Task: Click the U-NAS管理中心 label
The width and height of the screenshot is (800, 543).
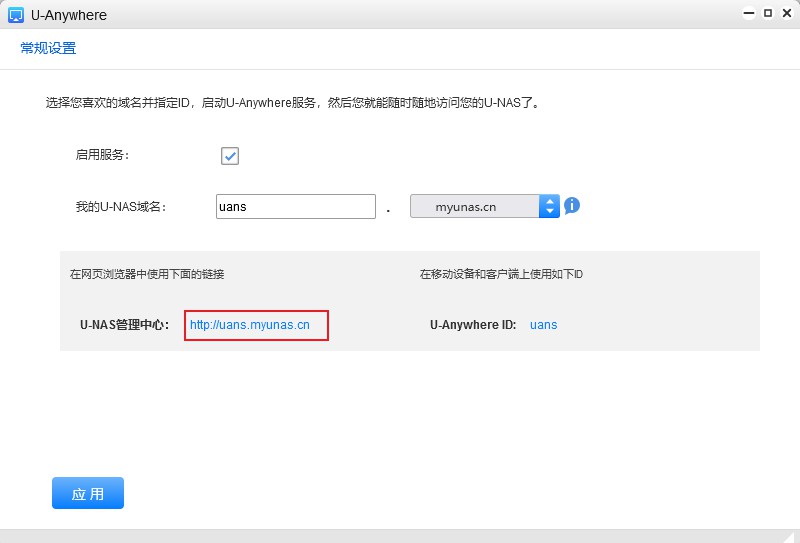Action: pyautogui.click(x=124, y=325)
